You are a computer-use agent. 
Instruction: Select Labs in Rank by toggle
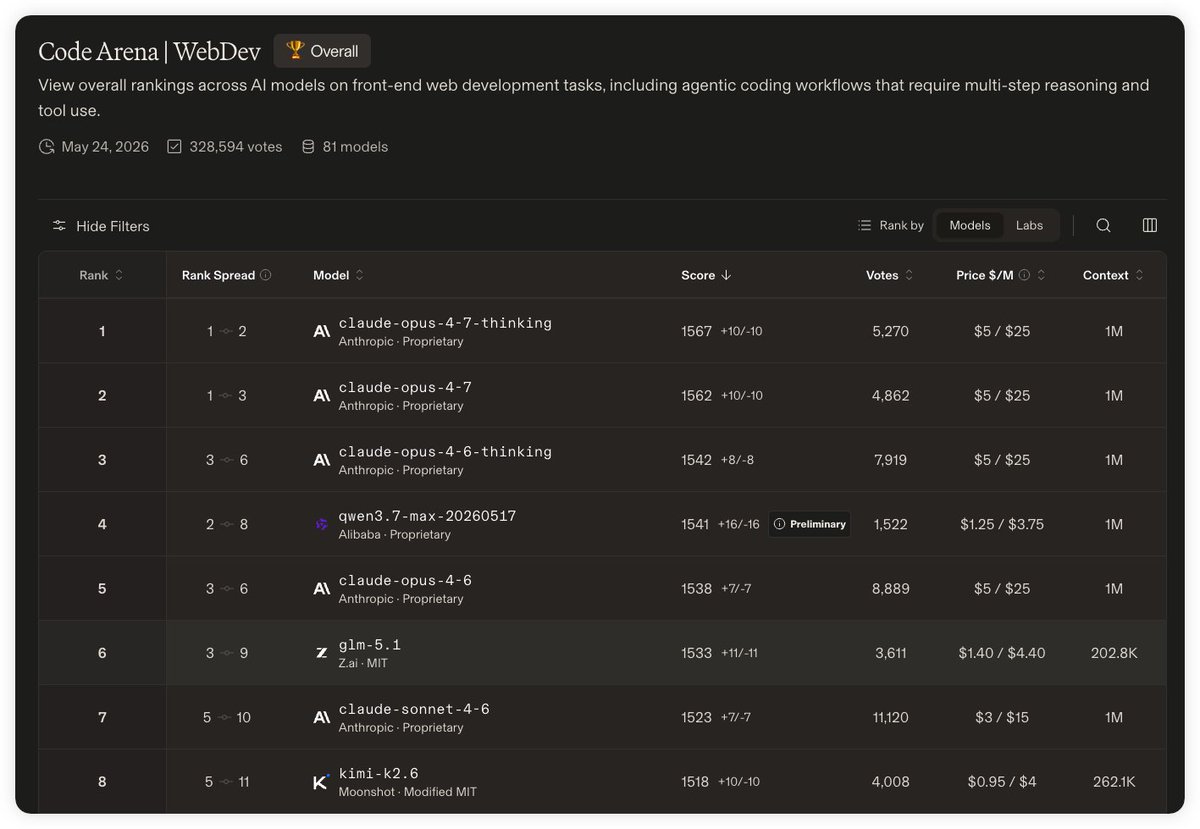[x=1029, y=226]
